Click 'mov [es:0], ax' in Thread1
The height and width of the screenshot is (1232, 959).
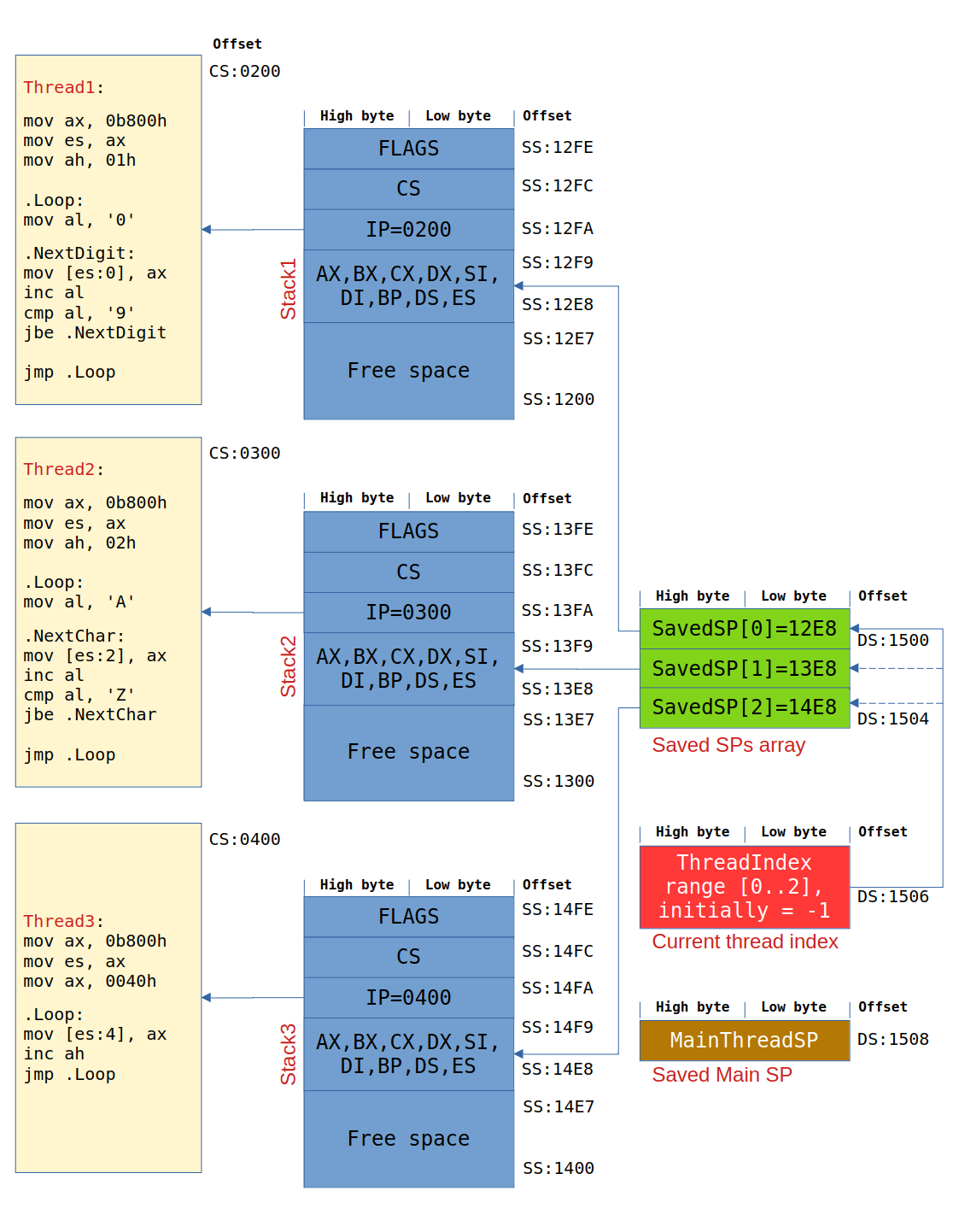pyautogui.click(x=95, y=273)
